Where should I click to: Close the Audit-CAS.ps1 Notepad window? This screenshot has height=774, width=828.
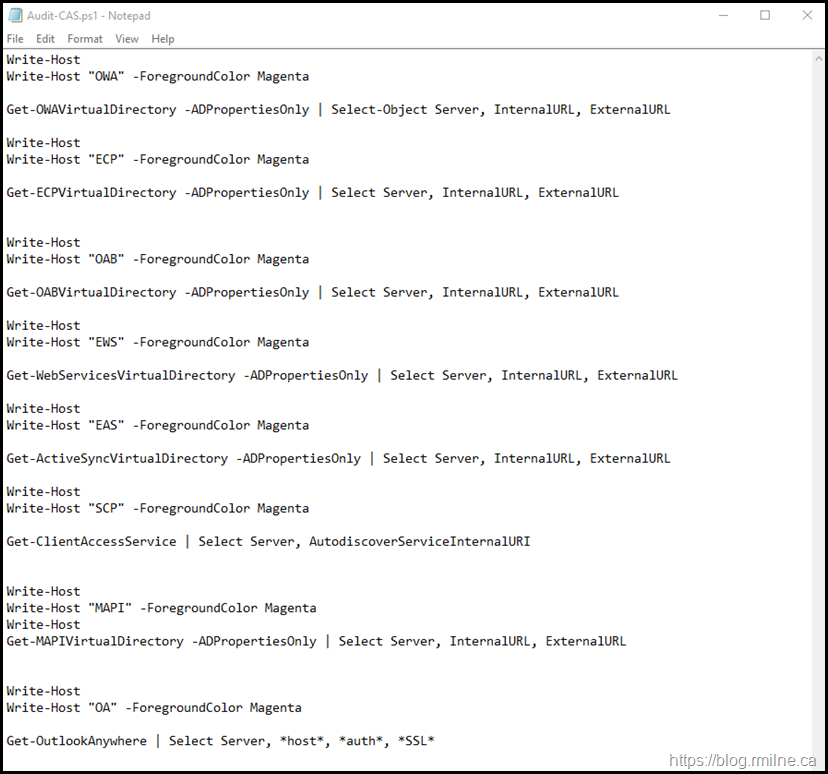coord(806,16)
